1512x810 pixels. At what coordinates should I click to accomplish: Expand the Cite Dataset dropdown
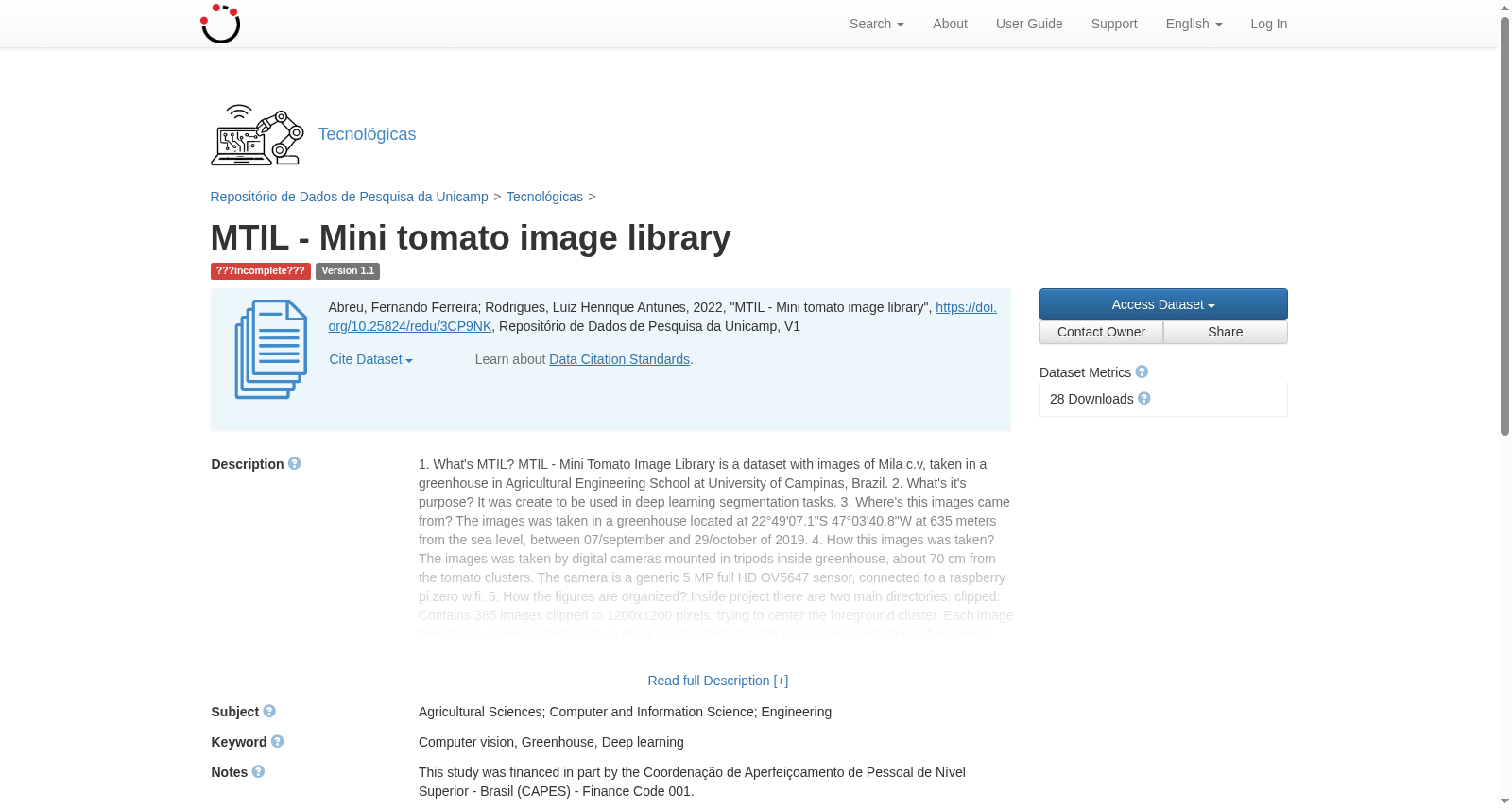[370, 359]
